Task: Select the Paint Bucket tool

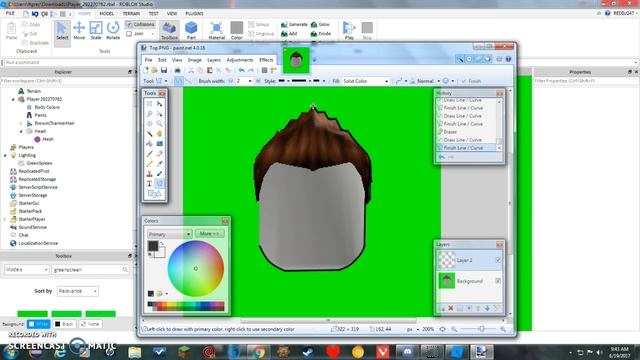Action: tap(149, 144)
